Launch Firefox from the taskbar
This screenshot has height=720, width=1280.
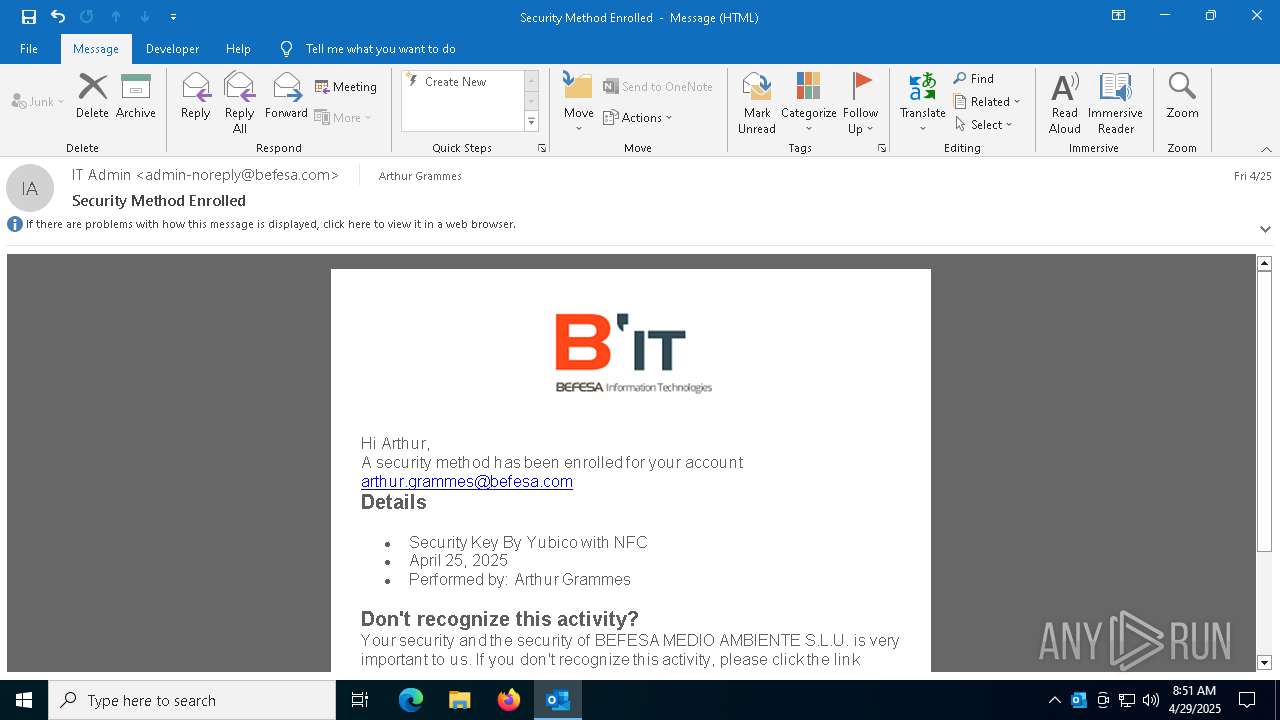(x=509, y=700)
